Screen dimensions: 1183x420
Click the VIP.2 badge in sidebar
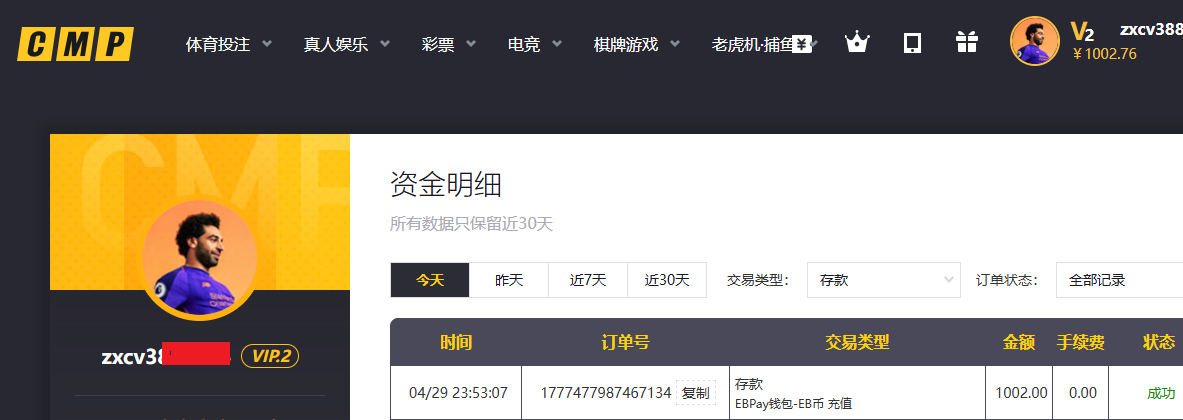point(270,356)
